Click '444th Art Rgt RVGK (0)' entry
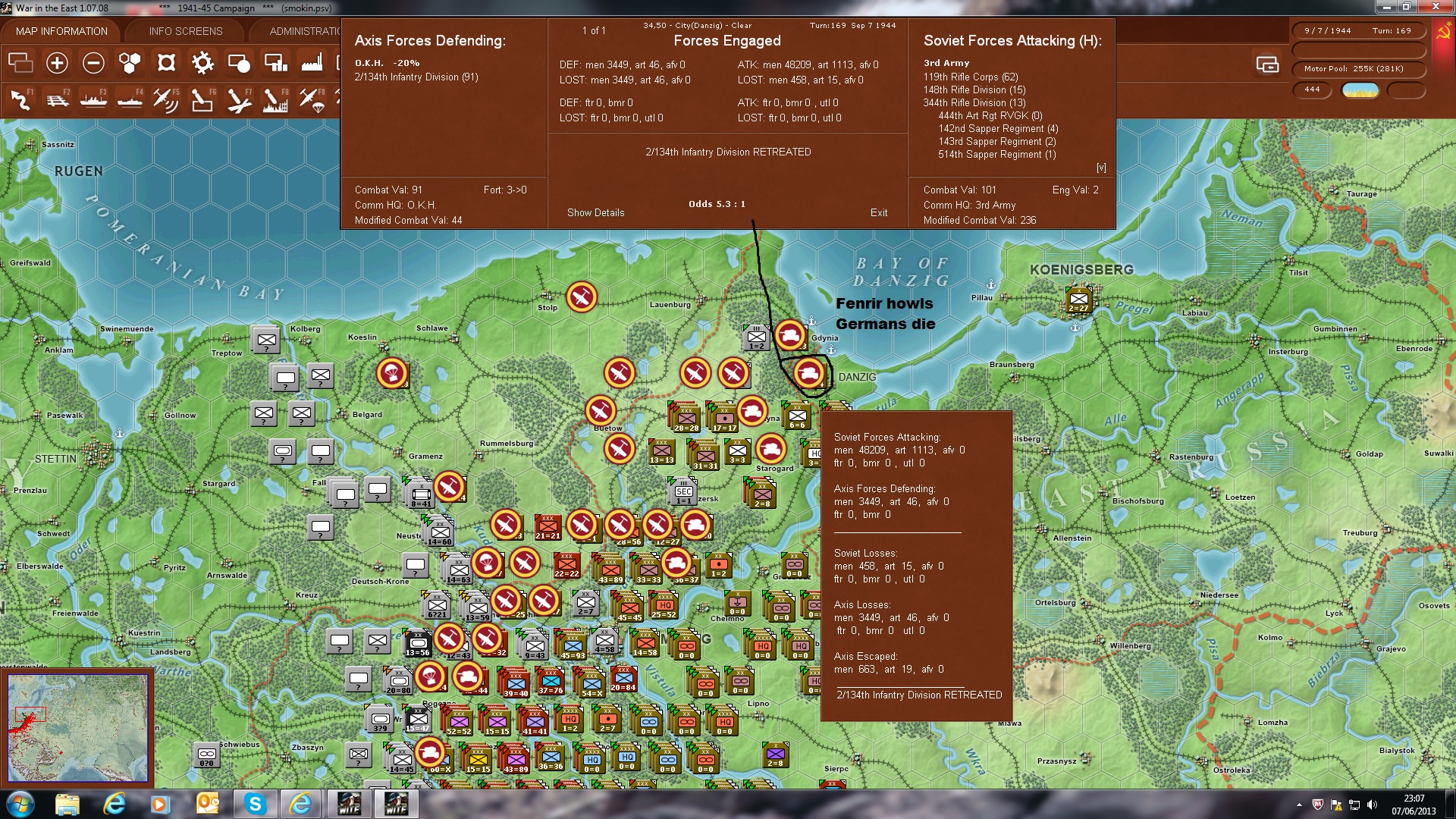1456x819 pixels. pos(990,115)
